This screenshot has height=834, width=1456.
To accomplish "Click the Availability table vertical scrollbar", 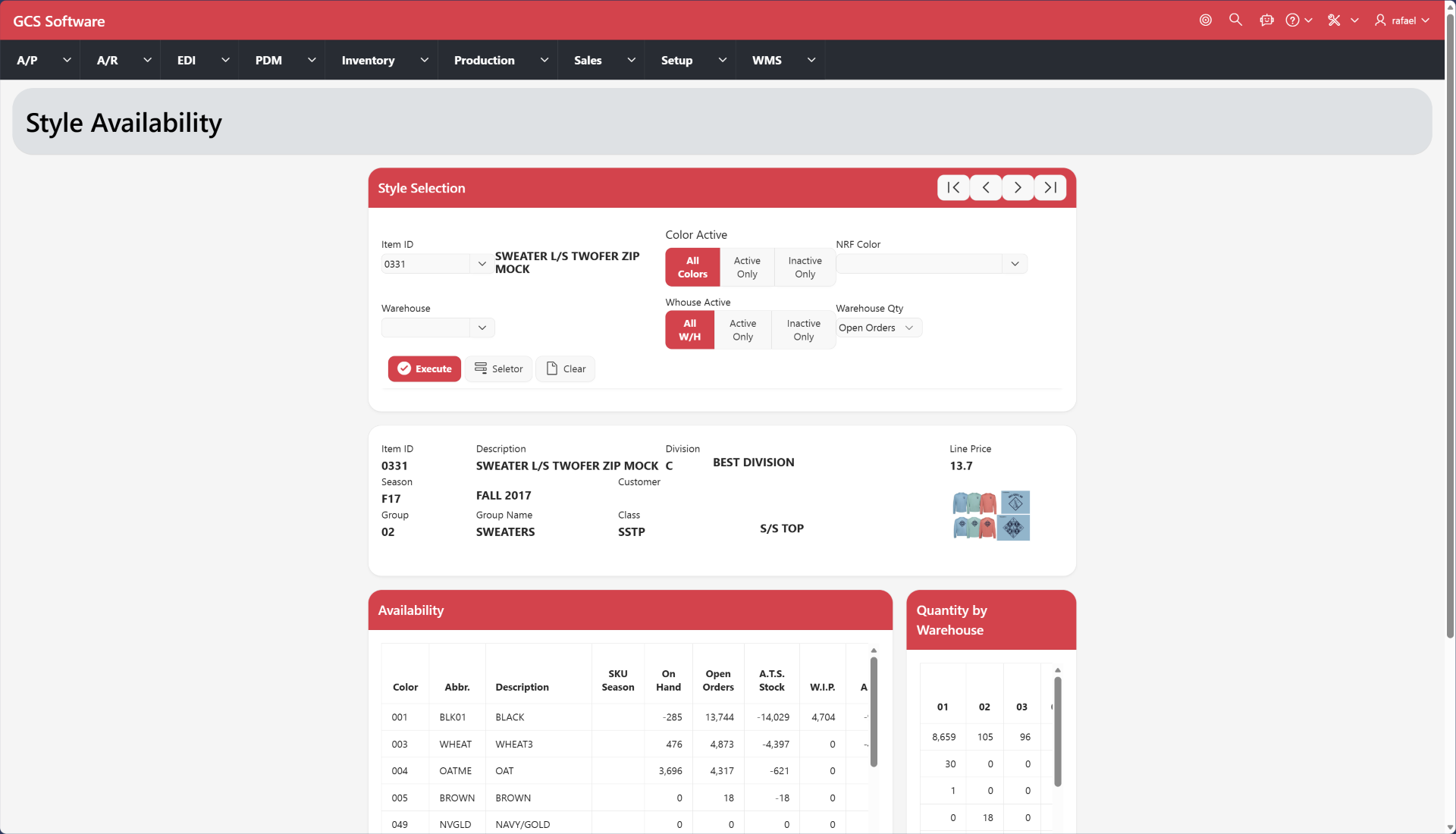I will 874,713.
